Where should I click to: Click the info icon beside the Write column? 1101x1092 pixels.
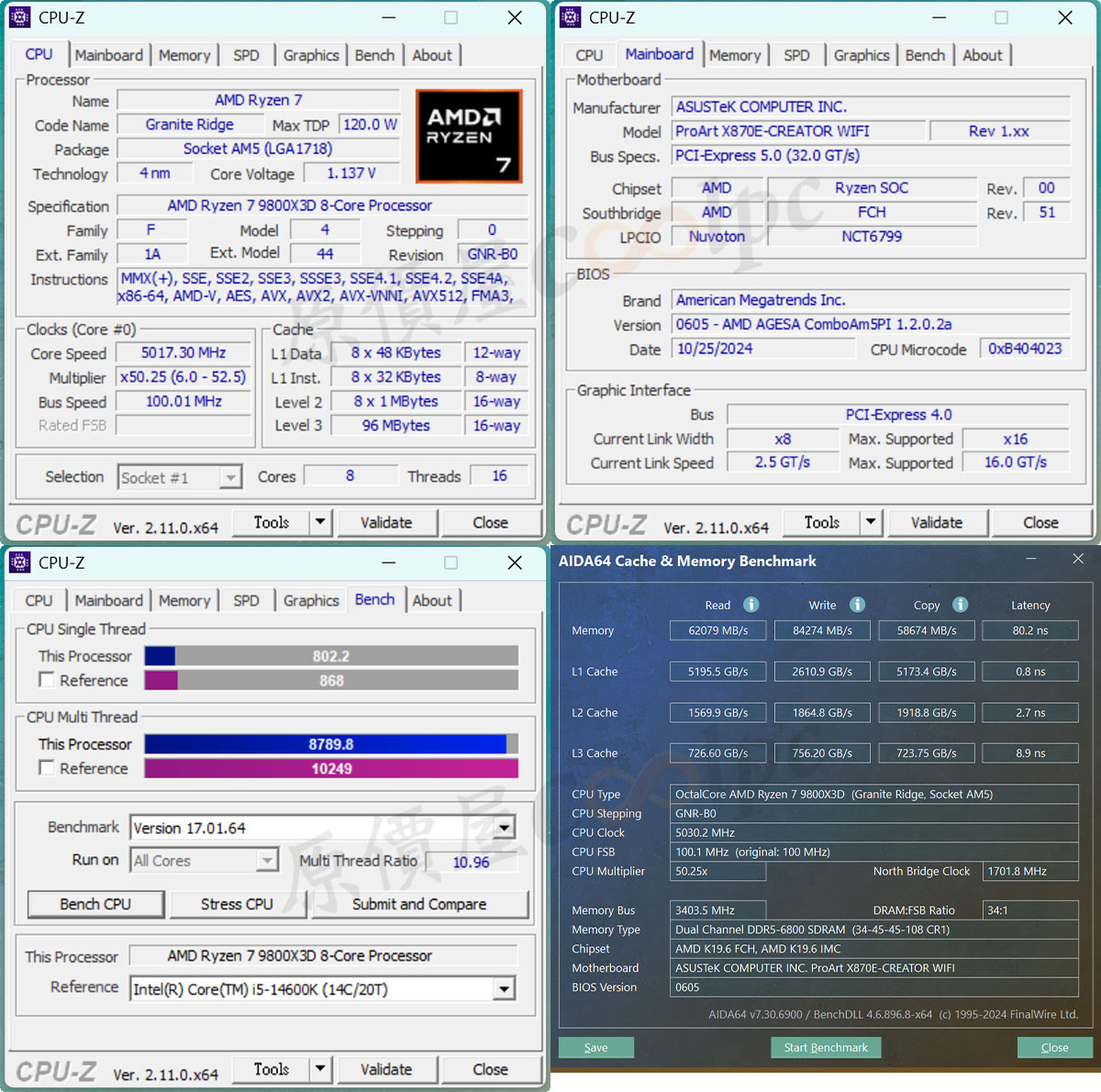pyautogui.click(x=857, y=605)
